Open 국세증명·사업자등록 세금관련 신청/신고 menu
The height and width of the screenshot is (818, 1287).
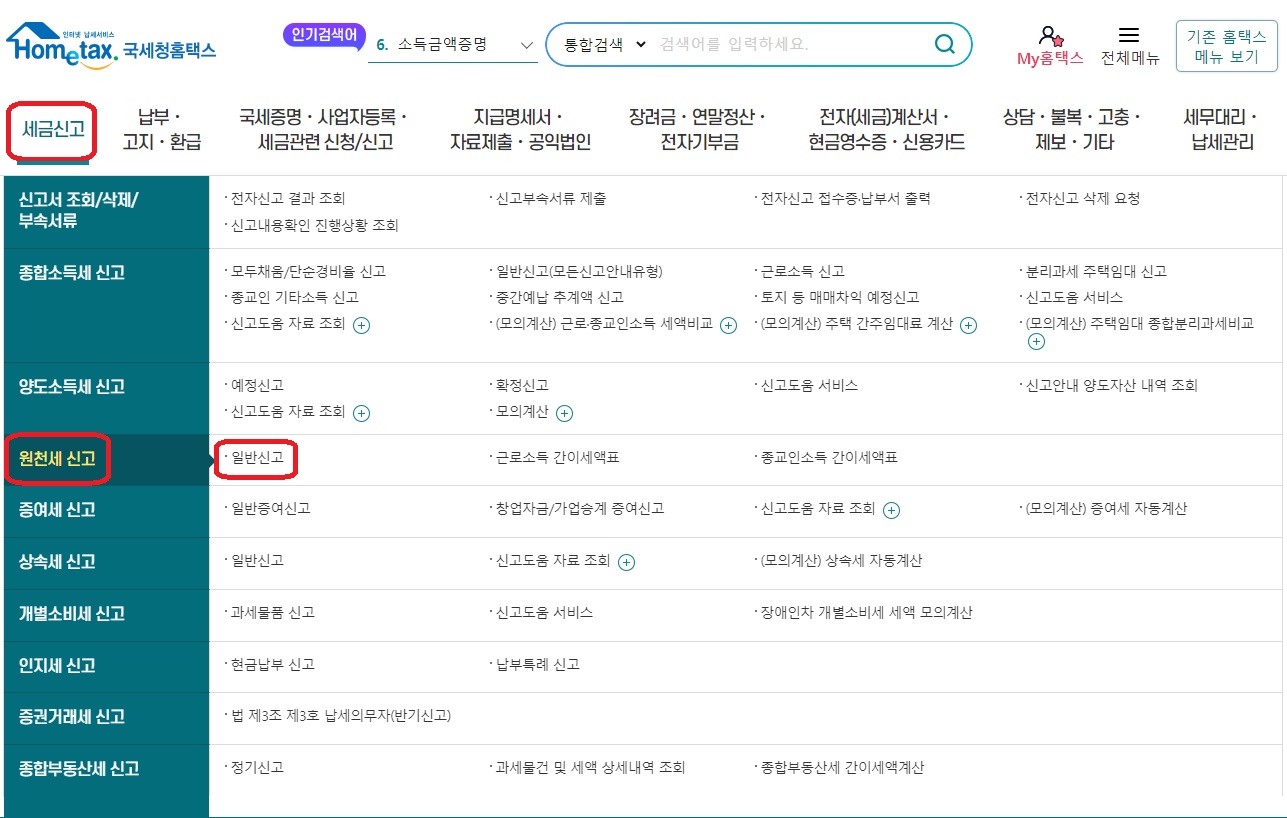(324, 129)
